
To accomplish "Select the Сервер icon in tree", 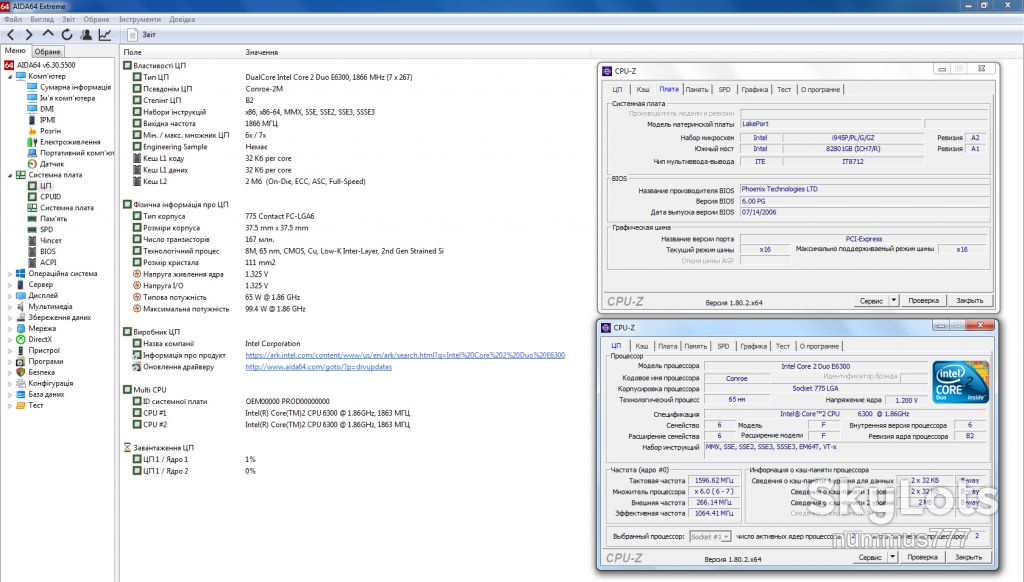I will pyautogui.click(x=20, y=284).
